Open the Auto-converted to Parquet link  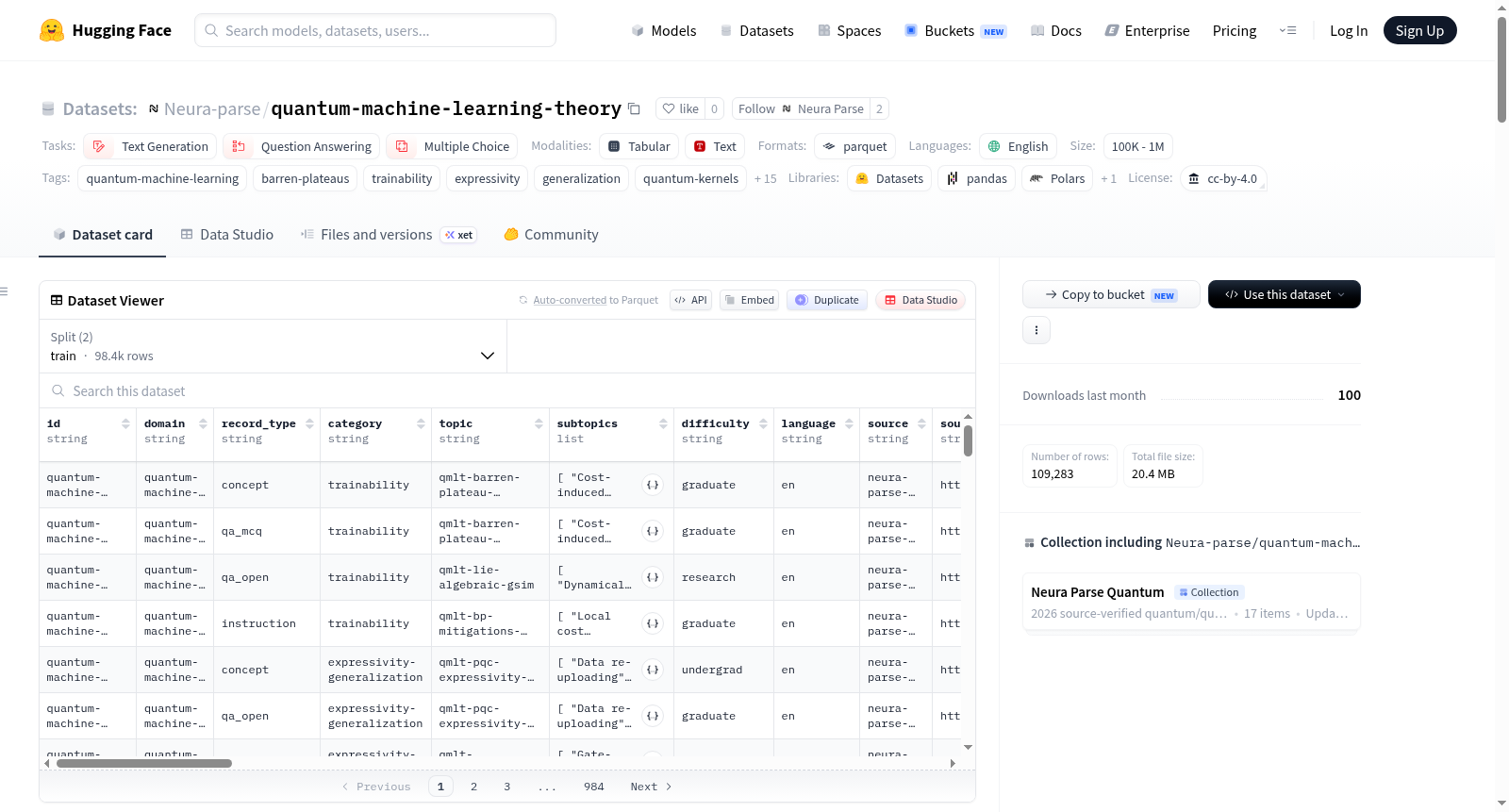coord(596,300)
